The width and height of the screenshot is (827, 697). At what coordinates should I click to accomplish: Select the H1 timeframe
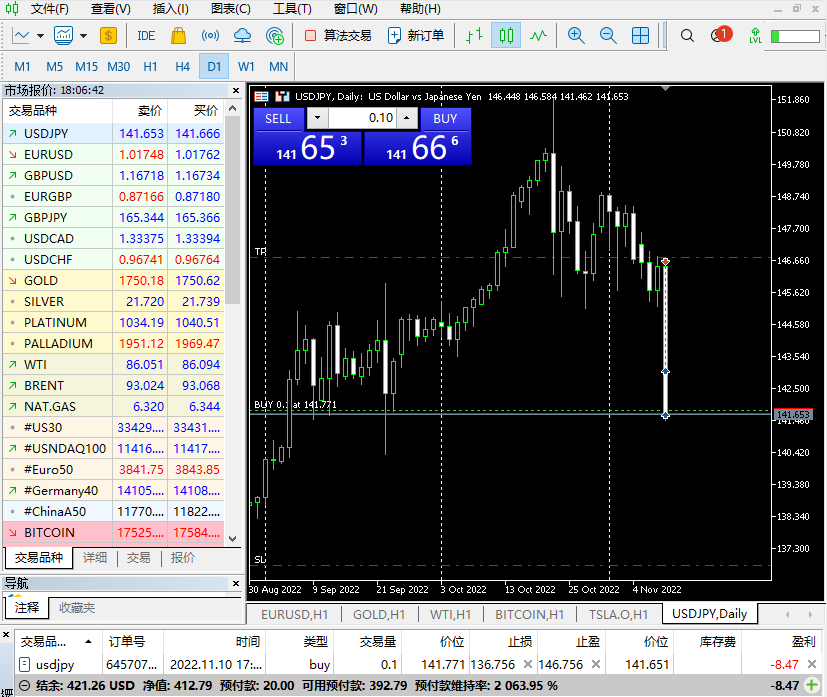click(x=150, y=67)
